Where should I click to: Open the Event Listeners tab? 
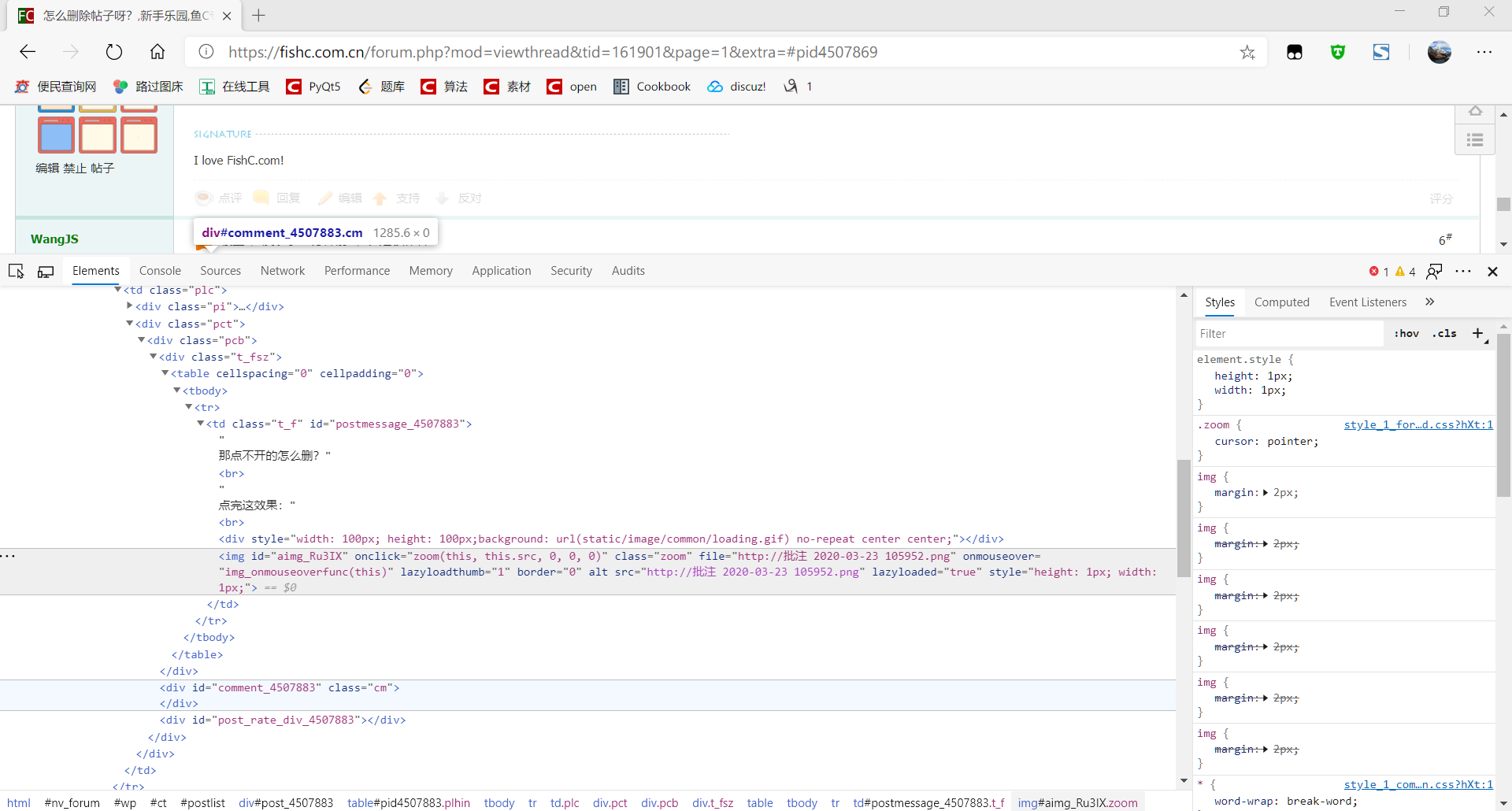1368,302
